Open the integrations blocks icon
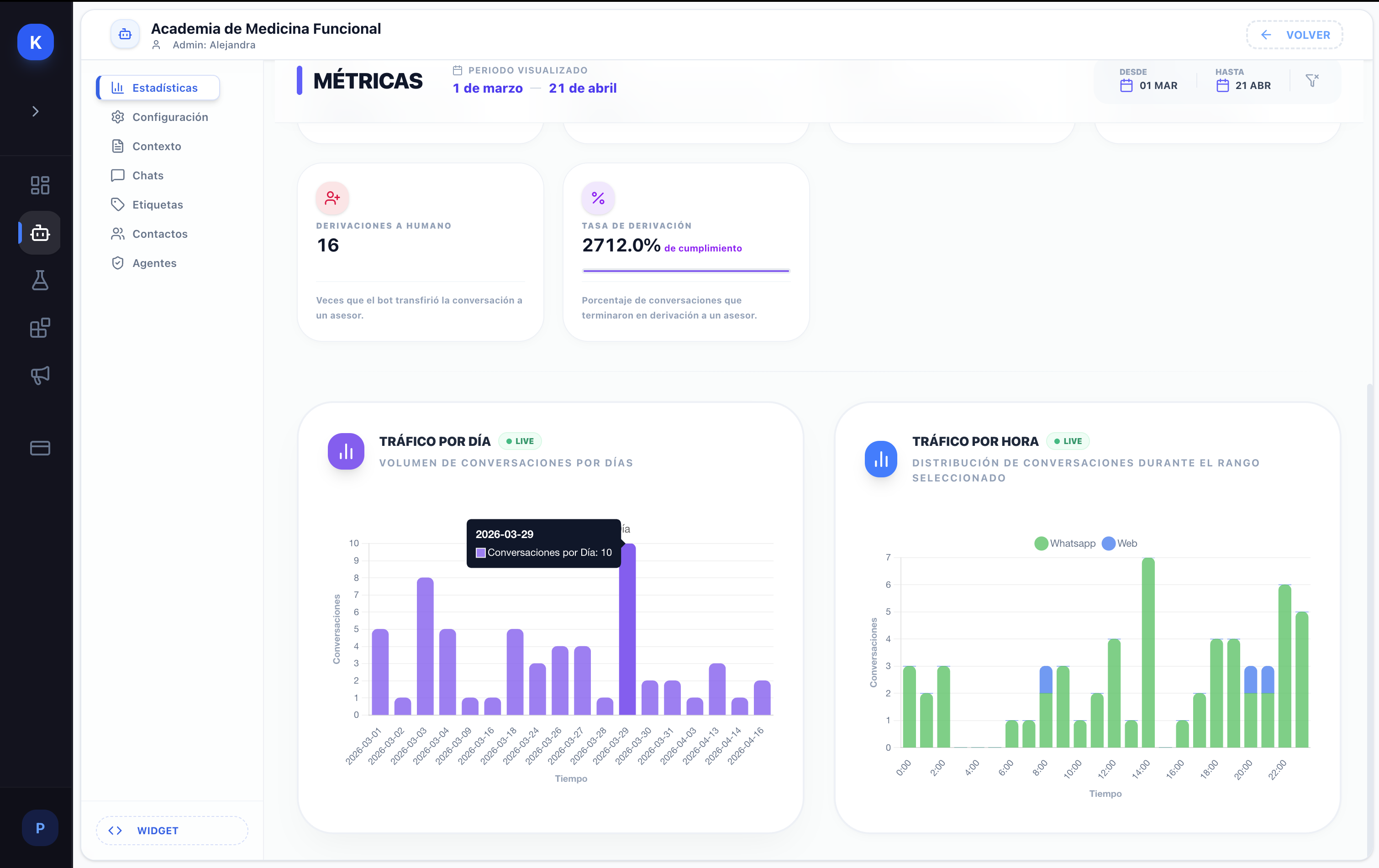Viewport: 1379px width, 868px height. [x=40, y=328]
